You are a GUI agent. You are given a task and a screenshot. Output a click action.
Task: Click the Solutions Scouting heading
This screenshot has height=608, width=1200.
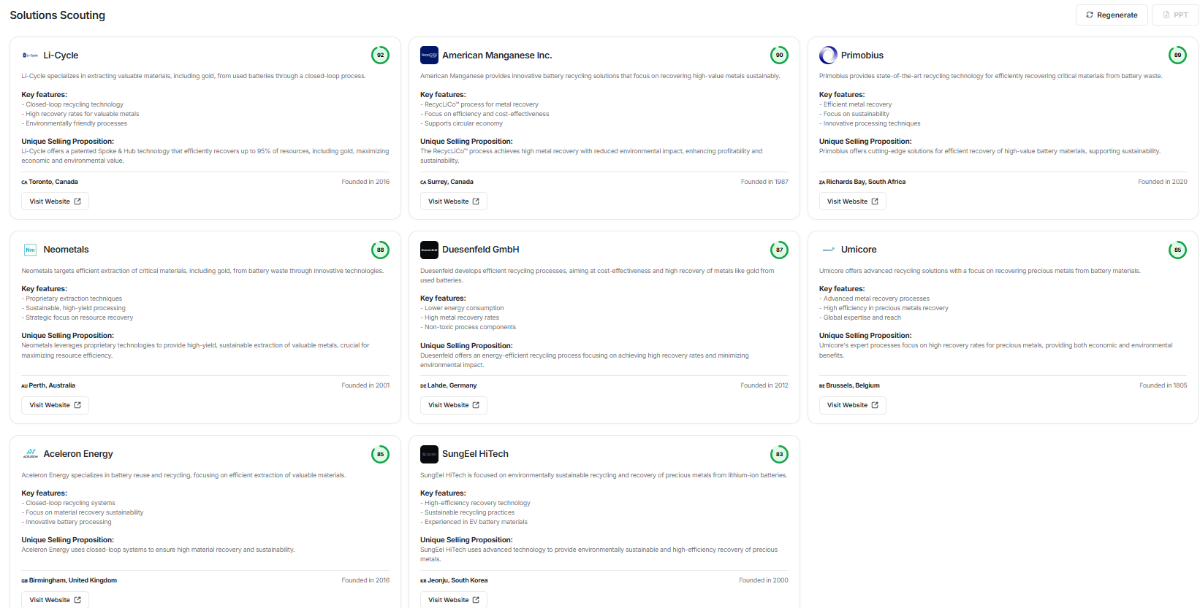coord(57,15)
